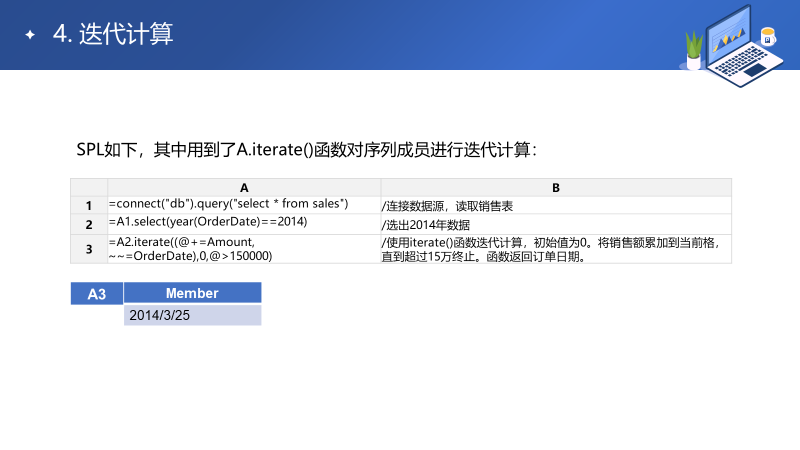Select row number 1 in the table
This screenshot has width=800, height=450.
[89, 205]
